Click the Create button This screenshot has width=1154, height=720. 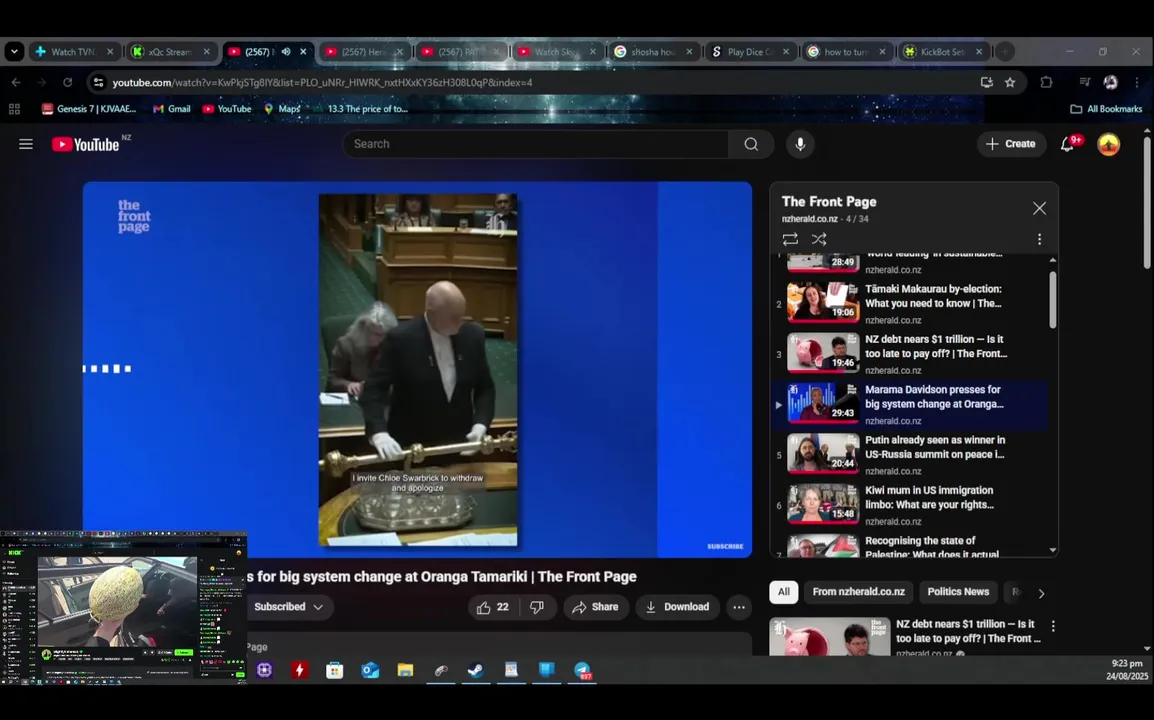click(x=1010, y=144)
